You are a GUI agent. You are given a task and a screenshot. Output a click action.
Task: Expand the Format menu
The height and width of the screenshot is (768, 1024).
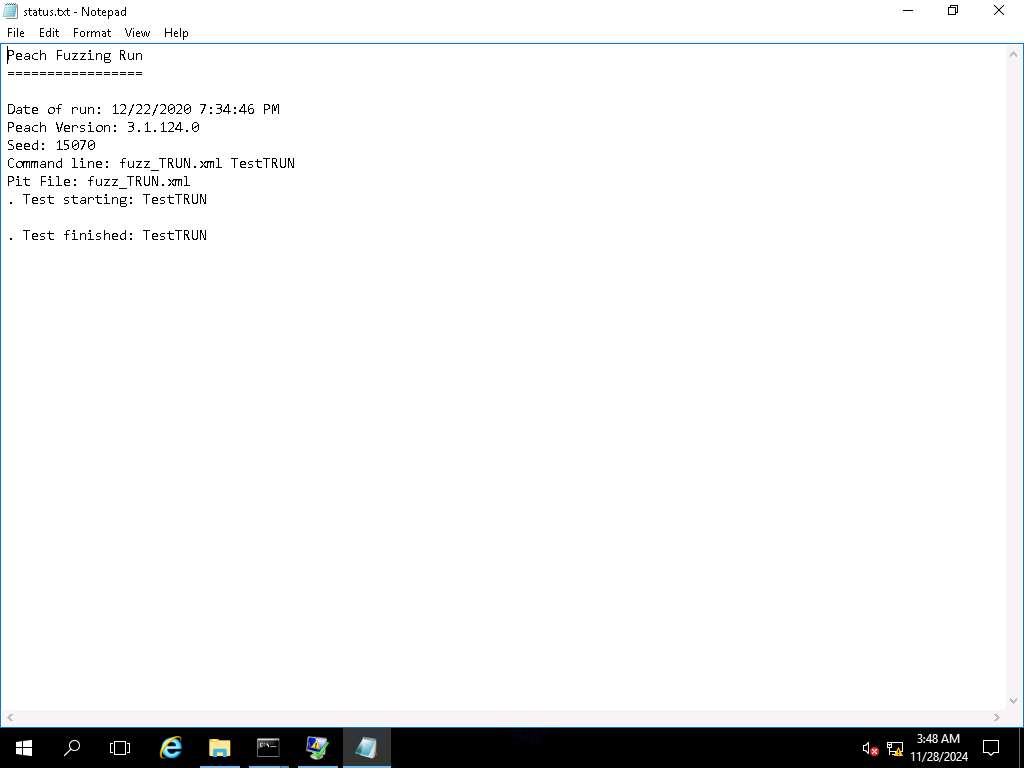pyautogui.click(x=92, y=33)
